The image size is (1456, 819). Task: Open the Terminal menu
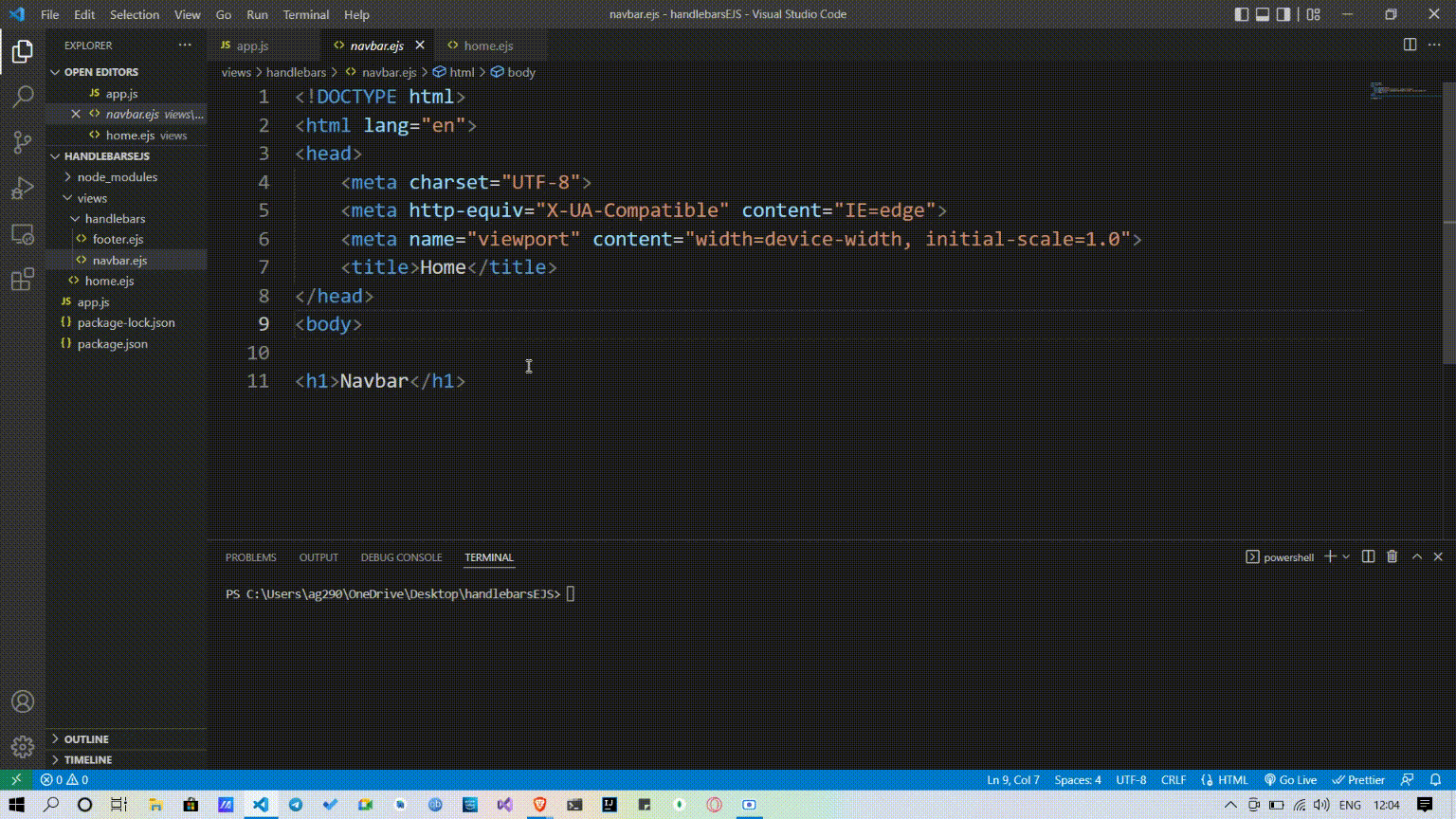coord(305,15)
